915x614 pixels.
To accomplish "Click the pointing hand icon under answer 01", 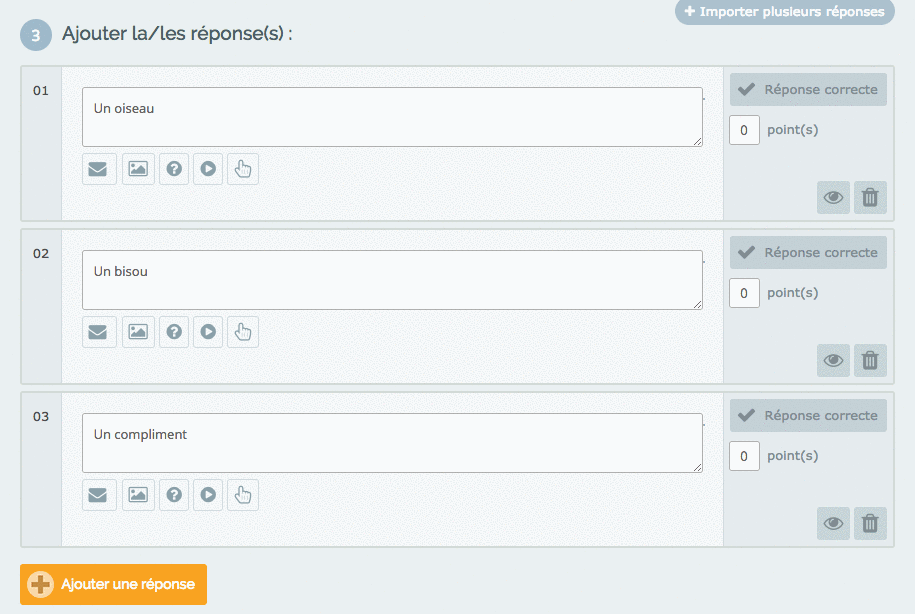I will (243, 169).
